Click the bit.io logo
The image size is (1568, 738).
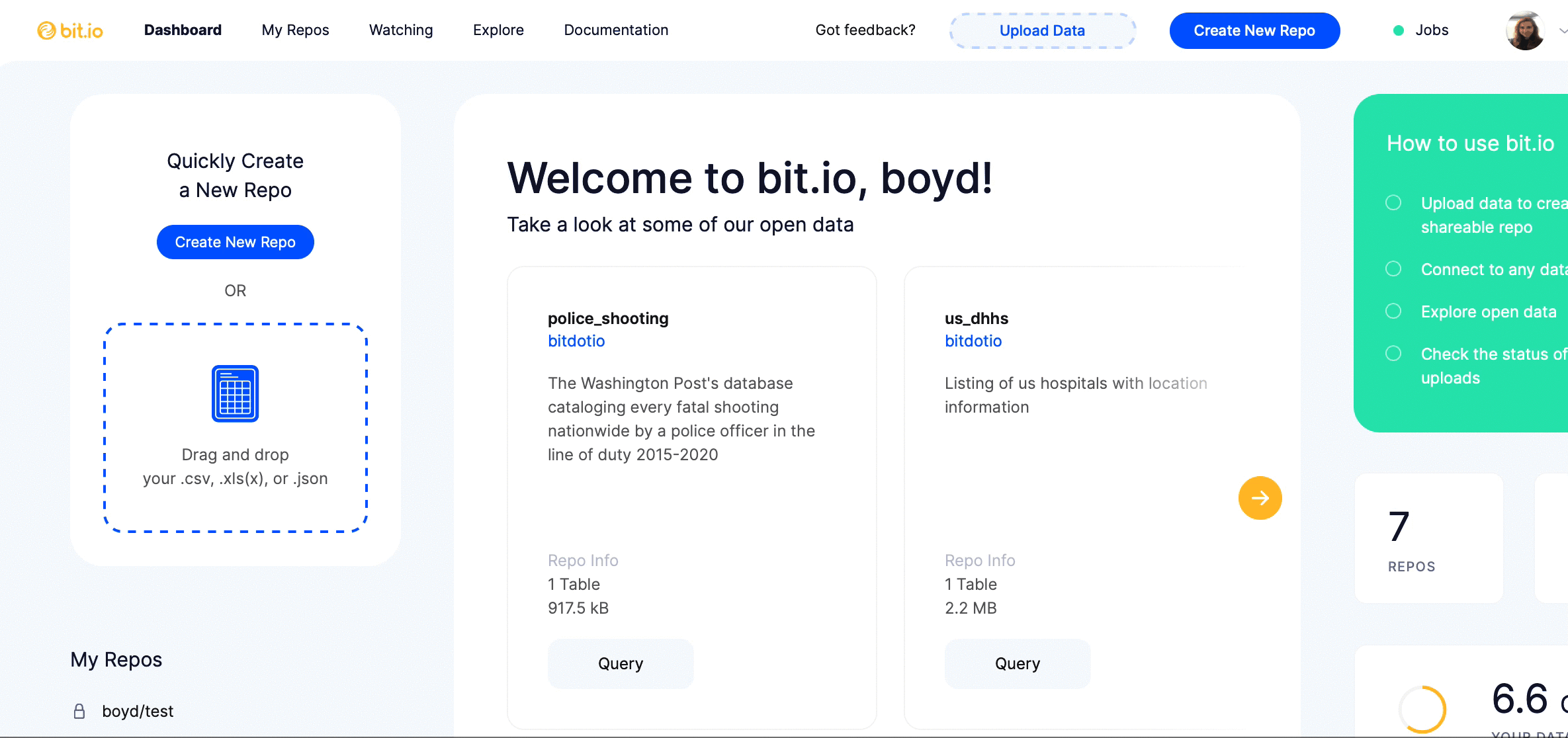pos(70,30)
